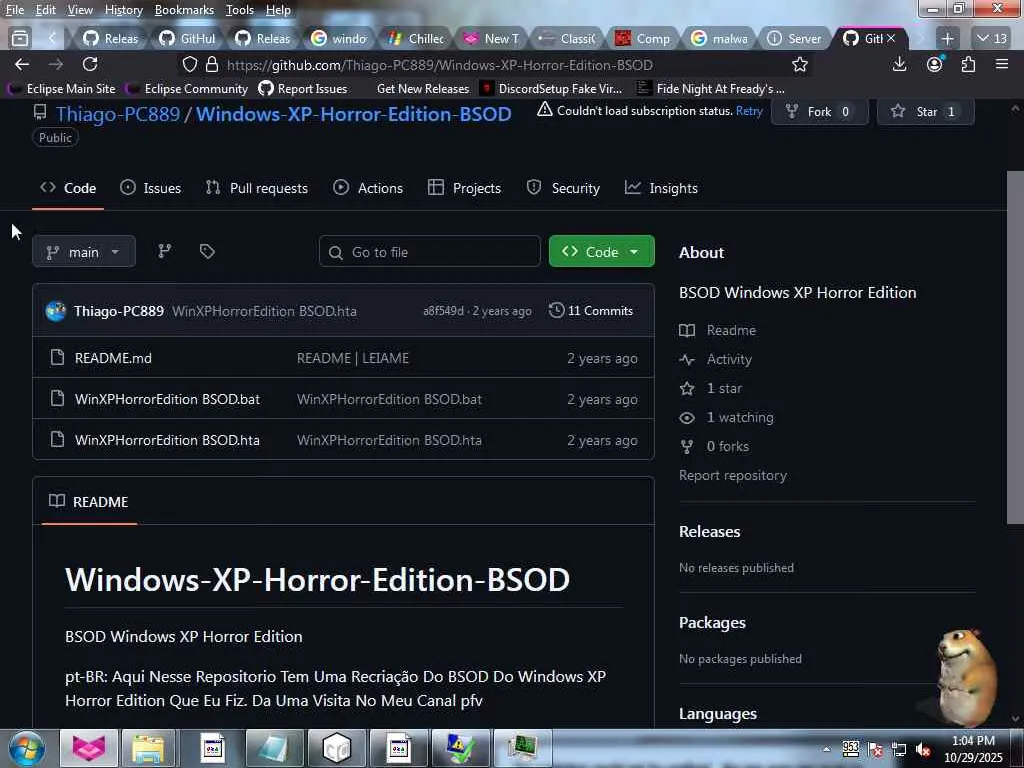The width and height of the screenshot is (1024, 768).
Task: Open the Get New Releases bookmark
Action: (x=423, y=88)
